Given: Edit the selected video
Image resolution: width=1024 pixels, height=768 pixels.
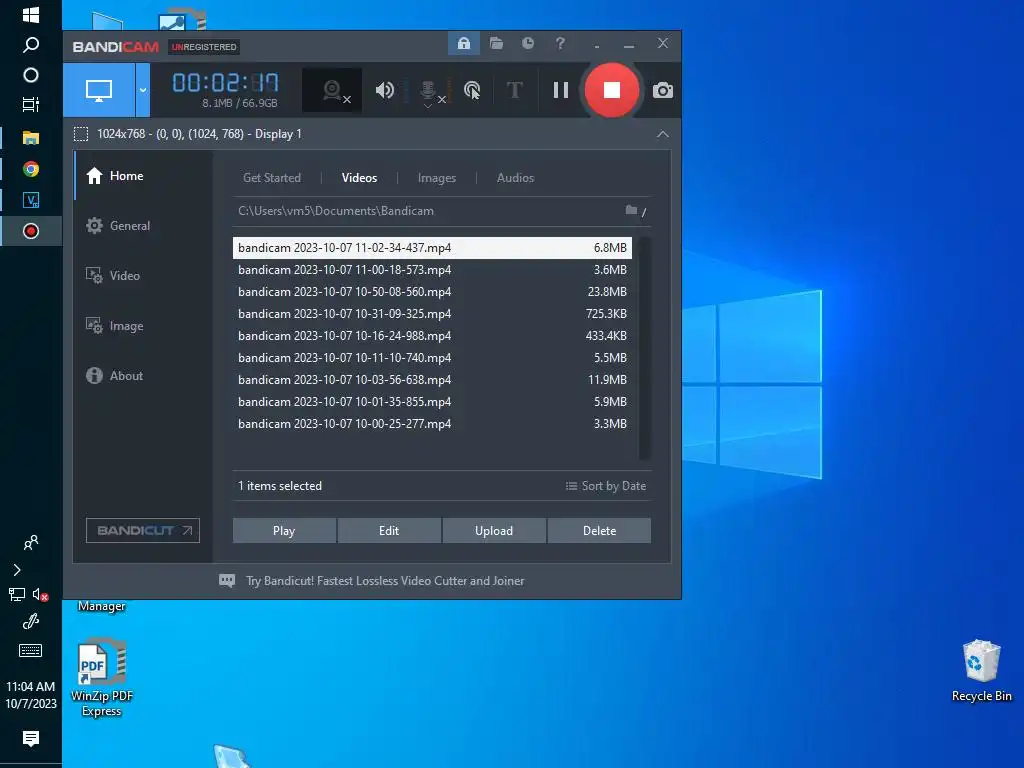Looking at the screenshot, I should pos(389,531).
